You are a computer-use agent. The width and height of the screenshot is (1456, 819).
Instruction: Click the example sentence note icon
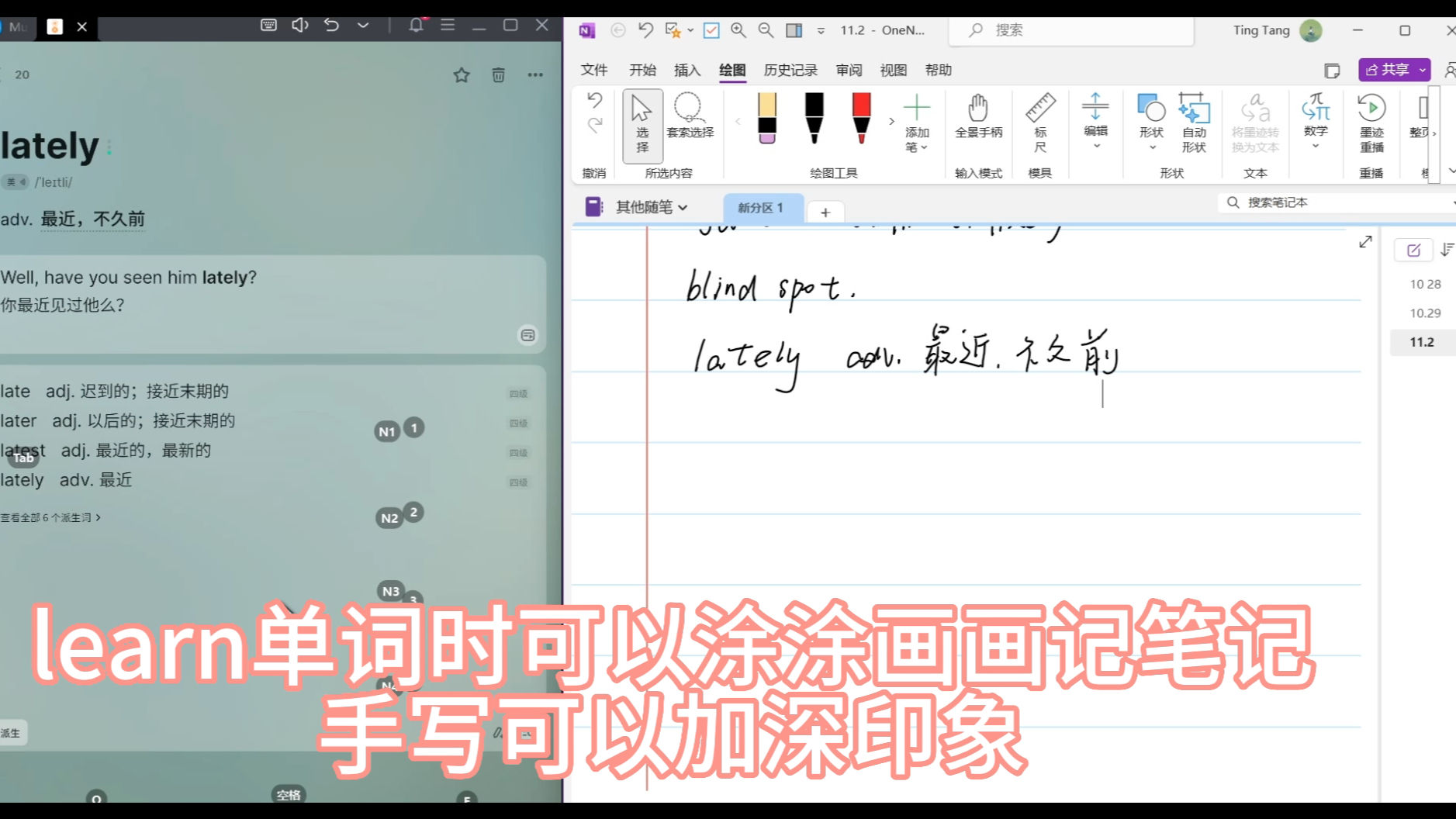coord(527,335)
